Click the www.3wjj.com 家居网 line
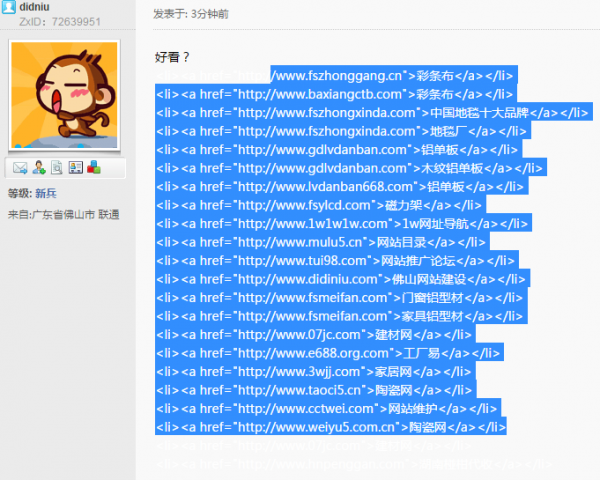 [x=314, y=372]
